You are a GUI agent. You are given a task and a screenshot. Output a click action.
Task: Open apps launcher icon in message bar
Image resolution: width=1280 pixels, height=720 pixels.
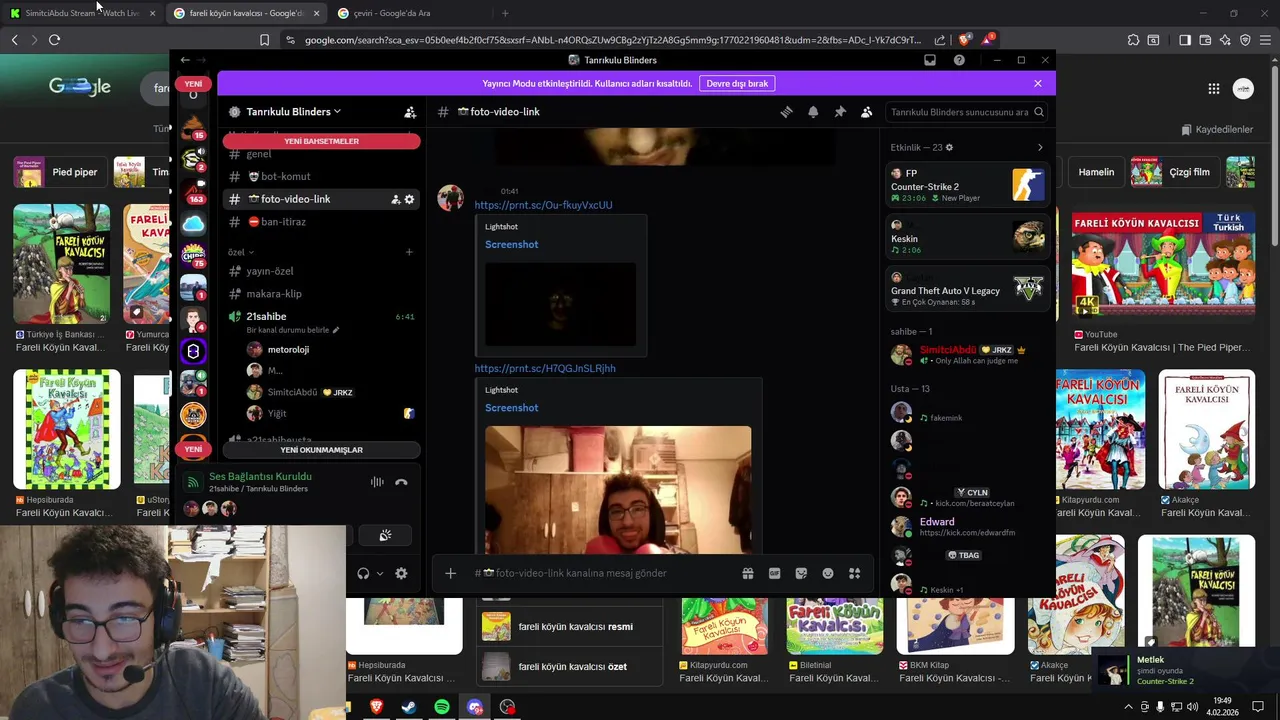click(x=854, y=573)
